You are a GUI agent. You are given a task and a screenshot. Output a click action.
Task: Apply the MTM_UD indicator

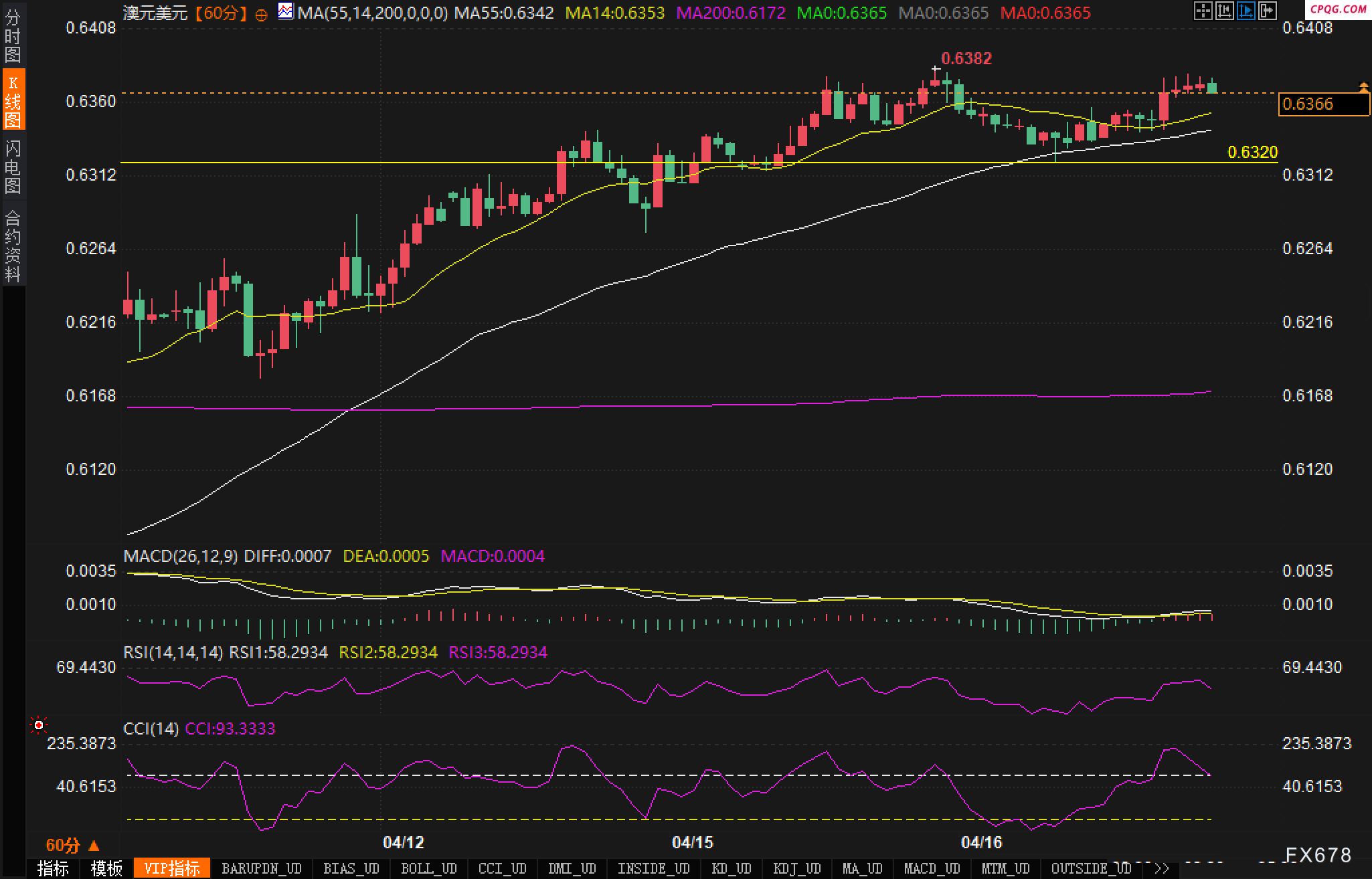(1006, 868)
